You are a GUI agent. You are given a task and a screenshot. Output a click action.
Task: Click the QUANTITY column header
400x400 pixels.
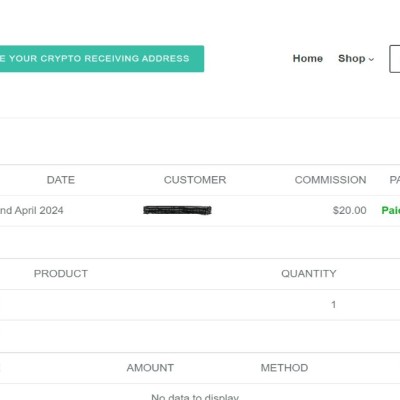click(309, 274)
